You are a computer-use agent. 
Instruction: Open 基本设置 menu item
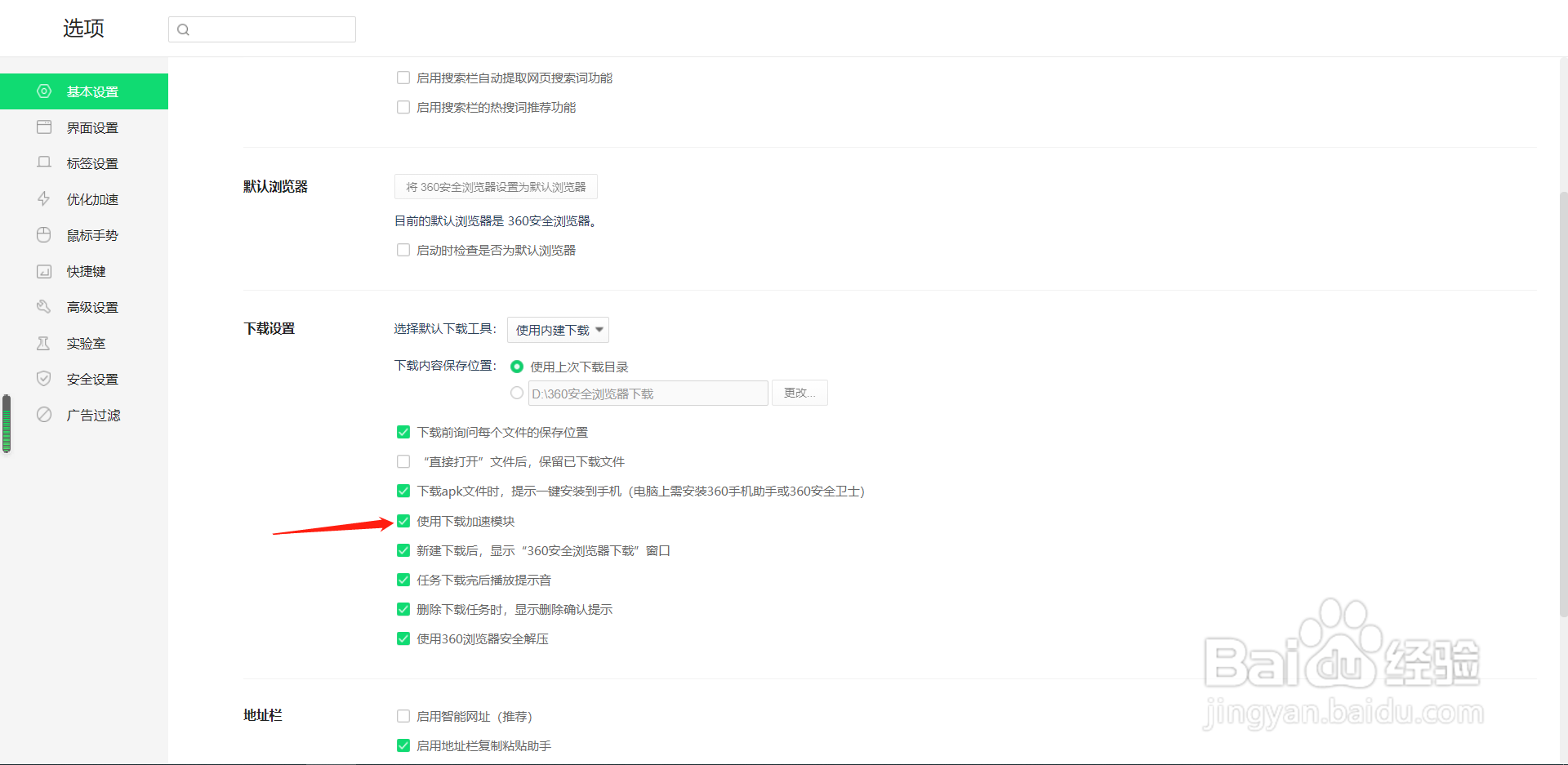click(x=84, y=91)
